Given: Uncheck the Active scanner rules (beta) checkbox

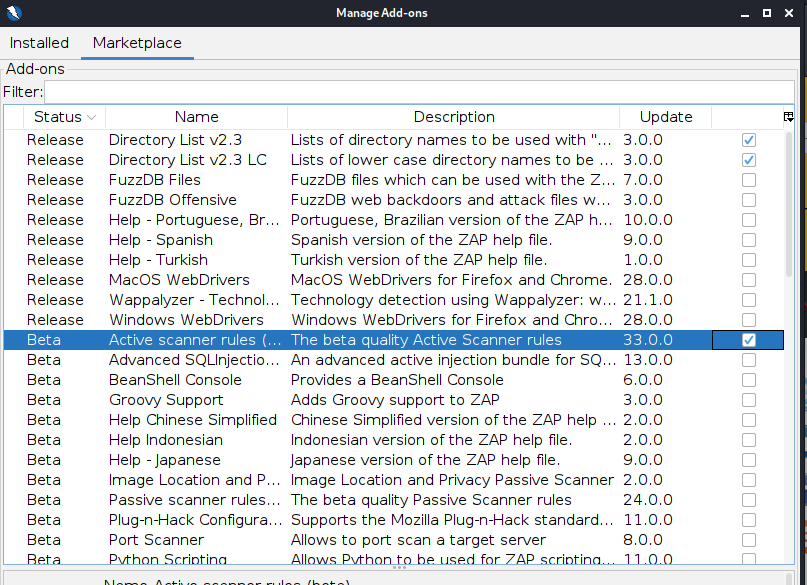Looking at the screenshot, I should 749,340.
